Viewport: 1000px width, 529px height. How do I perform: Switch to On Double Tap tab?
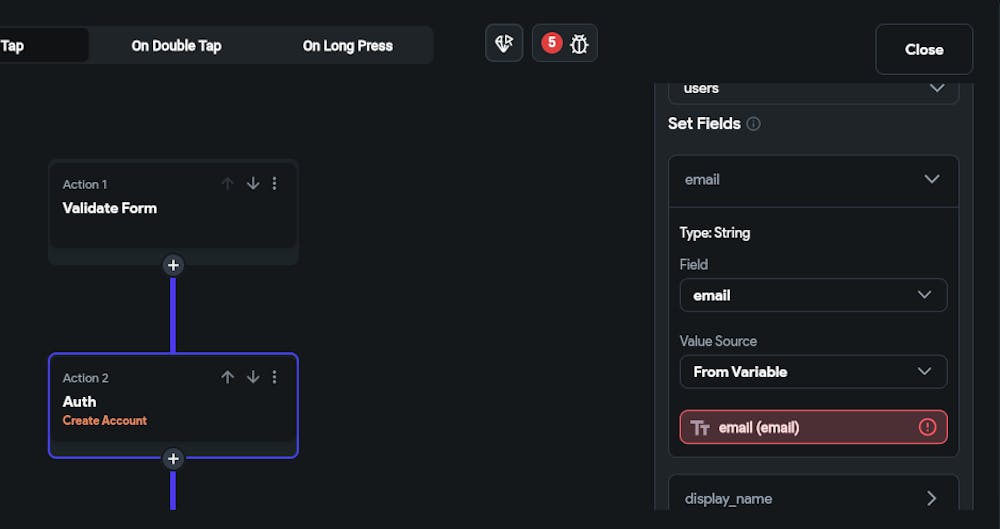176,45
